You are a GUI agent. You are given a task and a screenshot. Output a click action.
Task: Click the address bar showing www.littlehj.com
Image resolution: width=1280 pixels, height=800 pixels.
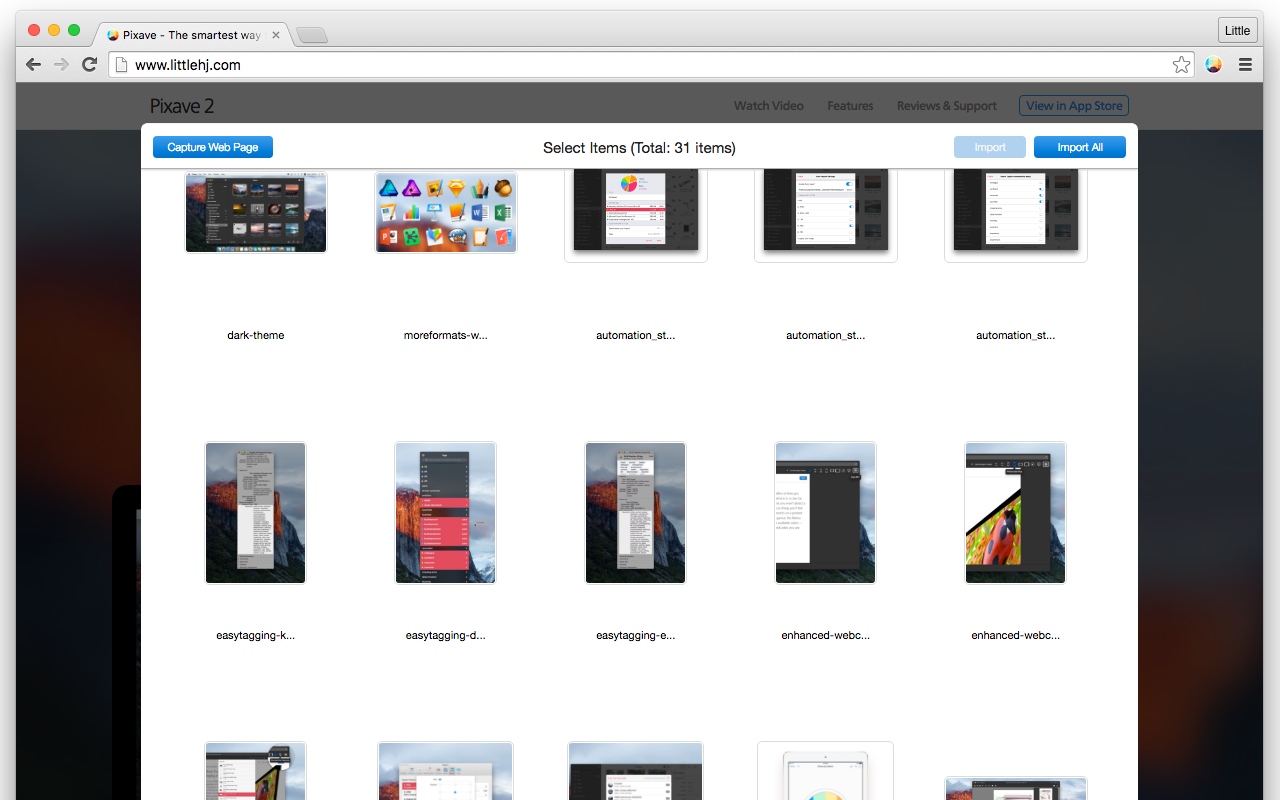tap(640, 65)
